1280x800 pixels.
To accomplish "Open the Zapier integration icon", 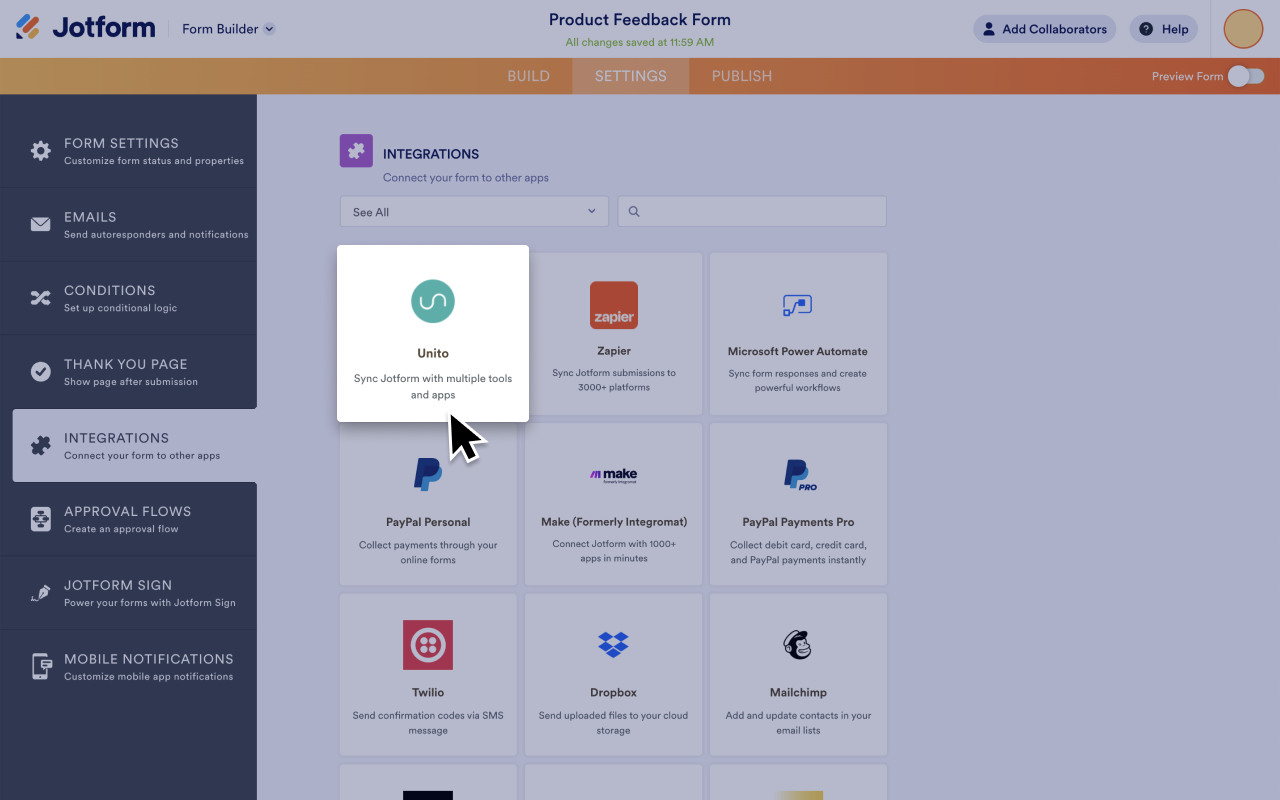I will point(613,306).
